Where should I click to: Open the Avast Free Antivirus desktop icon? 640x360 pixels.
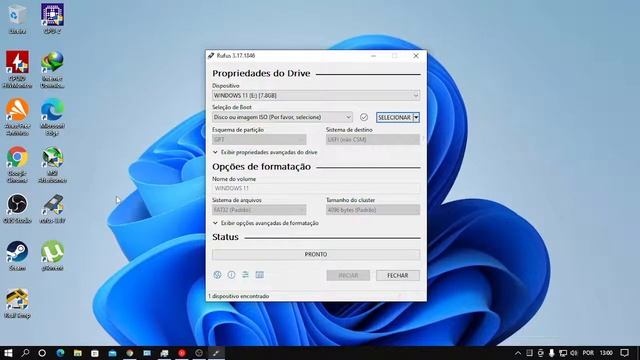(x=17, y=117)
